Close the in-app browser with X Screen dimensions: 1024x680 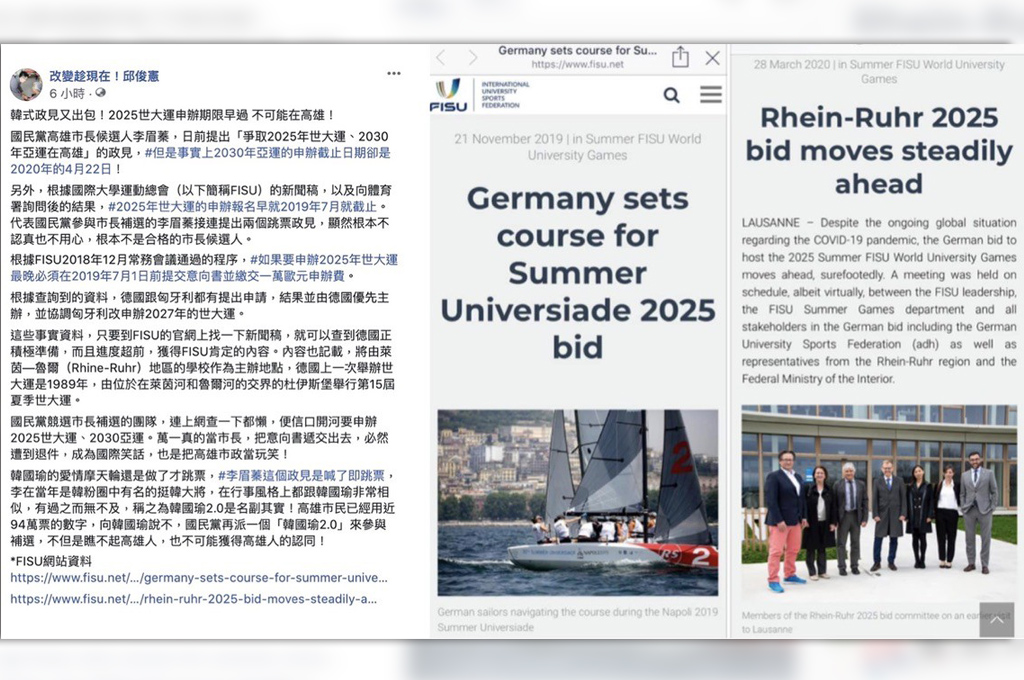[712, 57]
